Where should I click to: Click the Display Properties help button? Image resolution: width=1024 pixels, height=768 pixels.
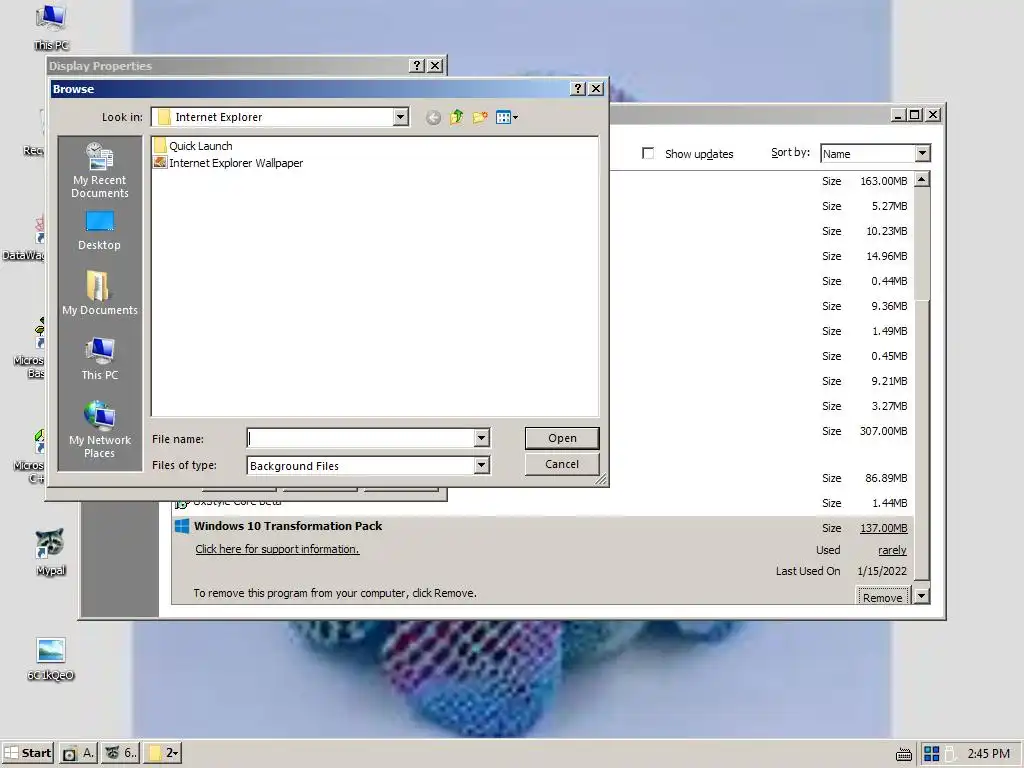[x=417, y=65]
